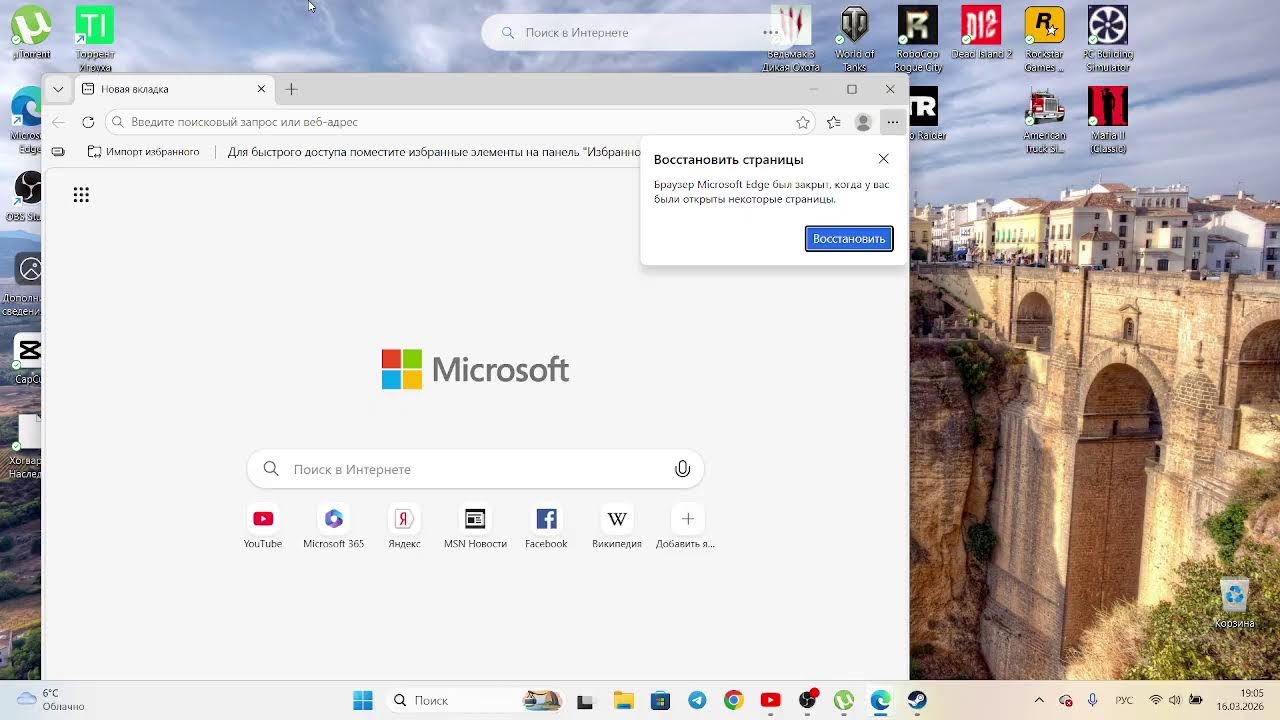Open Task View from the taskbar
This screenshot has height=720, width=1280.
(x=585, y=701)
